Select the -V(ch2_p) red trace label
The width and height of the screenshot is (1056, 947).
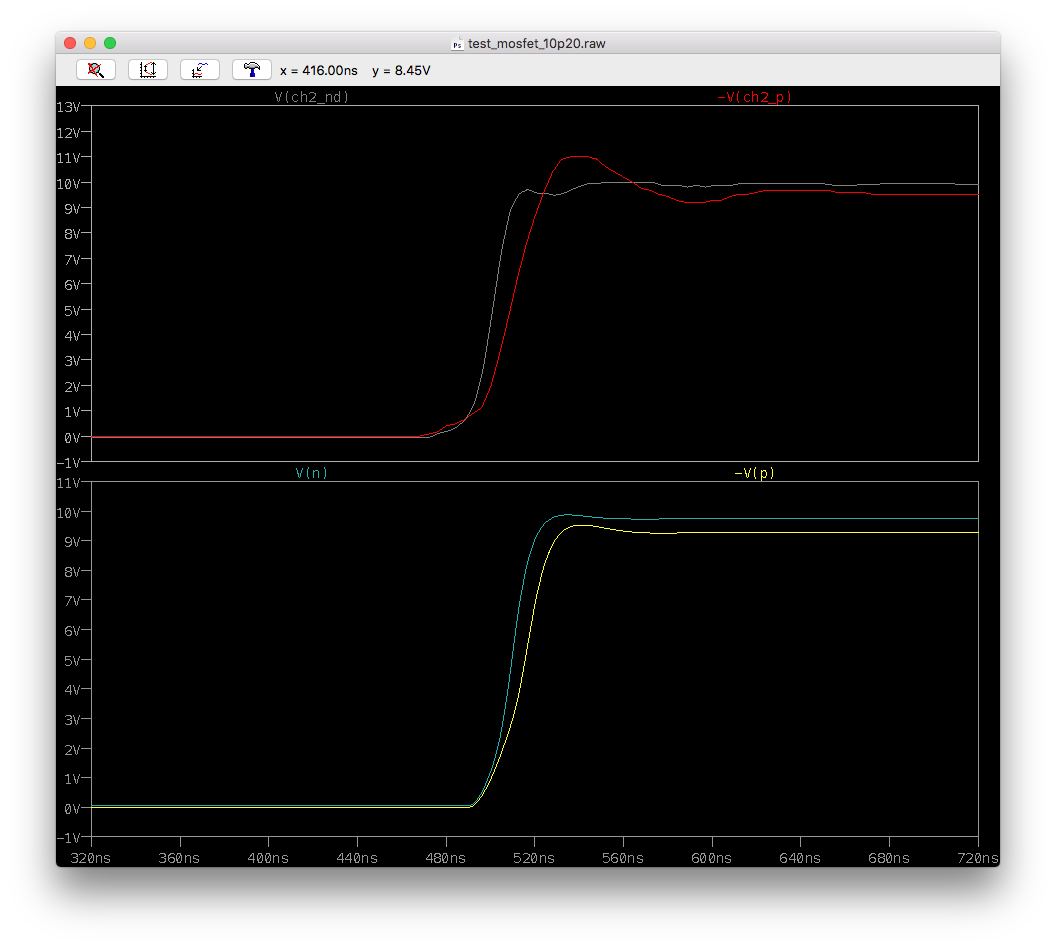754,97
